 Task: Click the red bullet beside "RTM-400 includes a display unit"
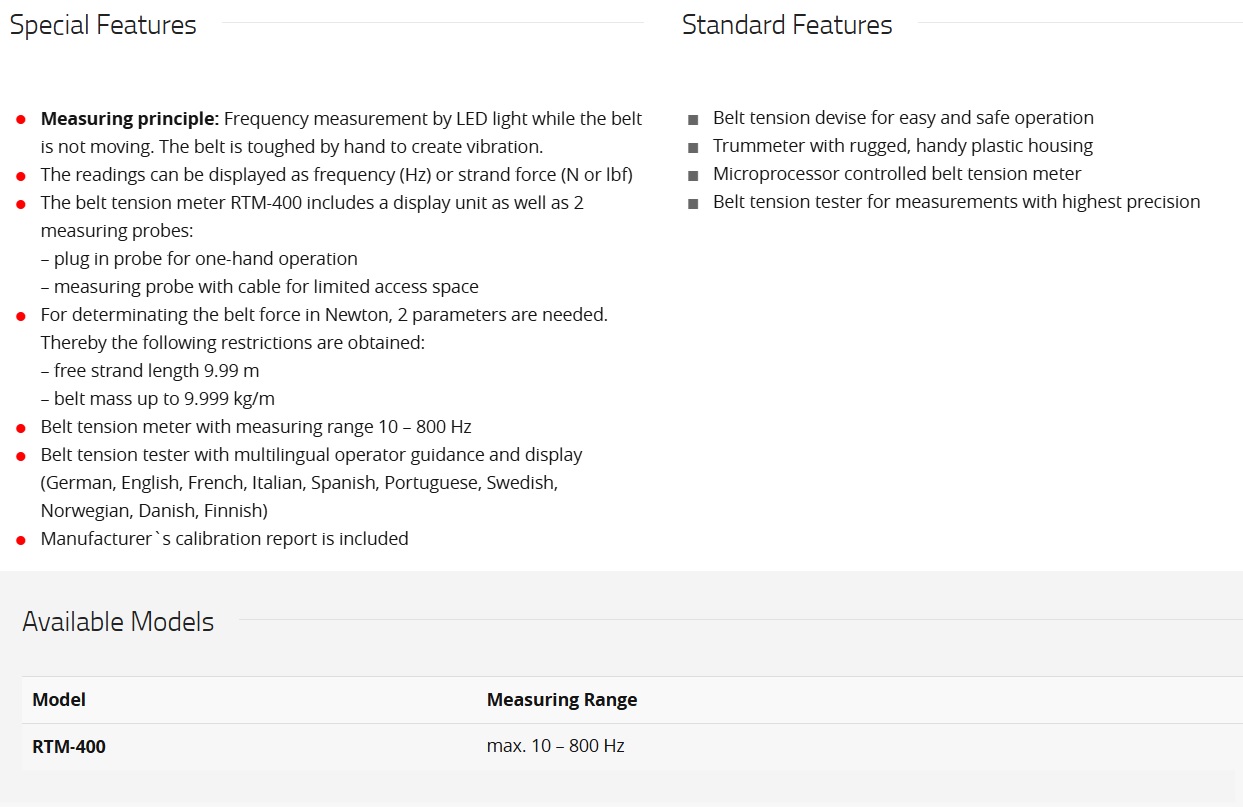tap(21, 204)
